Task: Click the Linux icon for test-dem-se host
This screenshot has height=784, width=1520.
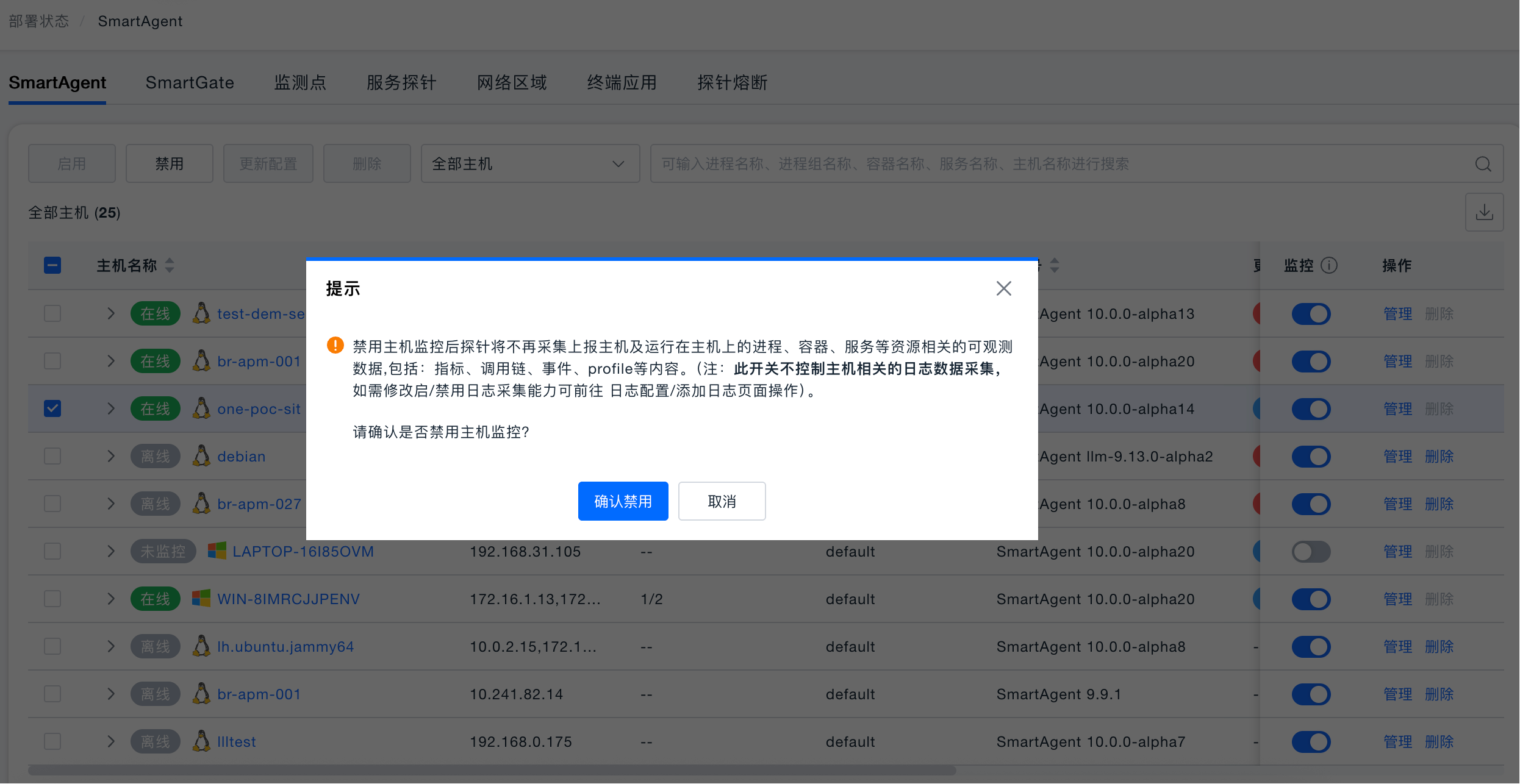Action: pyautogui.click(x=201, y=313)
